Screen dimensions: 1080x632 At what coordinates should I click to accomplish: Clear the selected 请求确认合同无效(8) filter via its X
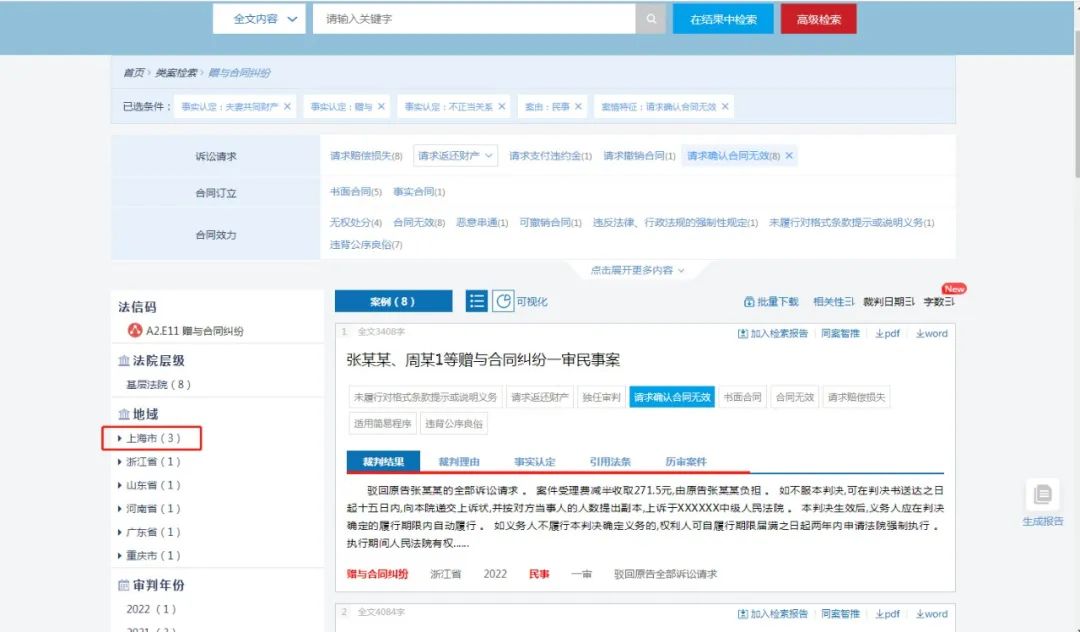coord(789,156)
